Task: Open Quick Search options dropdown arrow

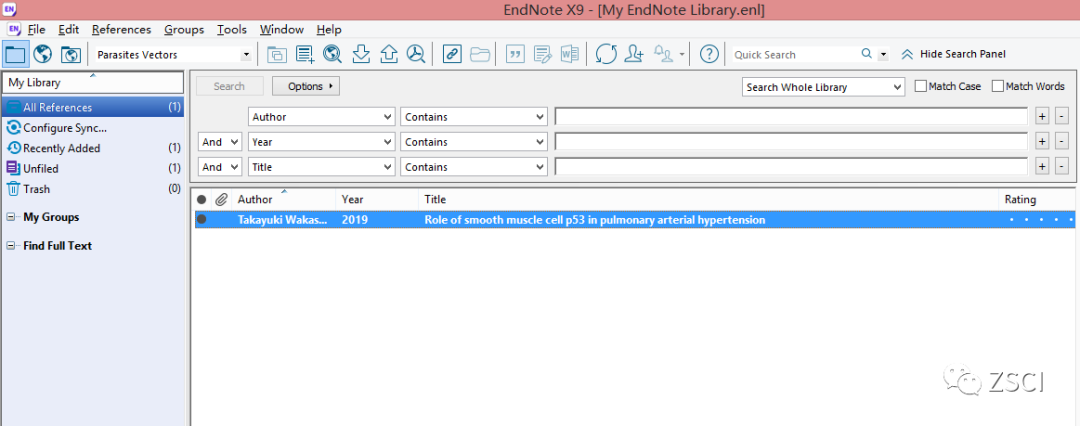Action: point(883,54)
